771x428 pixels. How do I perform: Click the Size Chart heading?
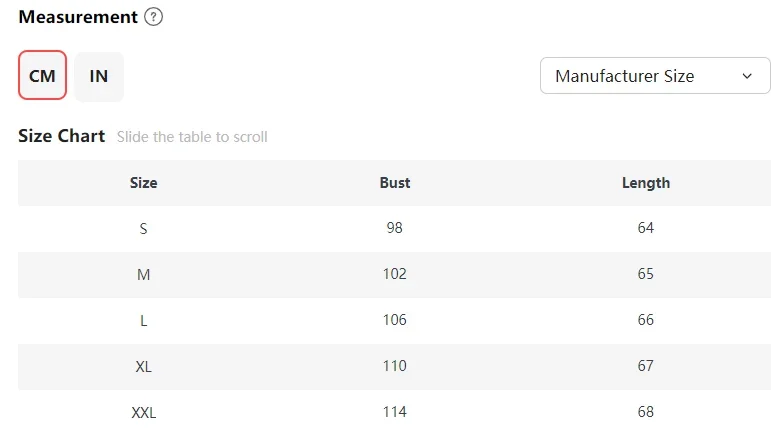click(62, 136)
